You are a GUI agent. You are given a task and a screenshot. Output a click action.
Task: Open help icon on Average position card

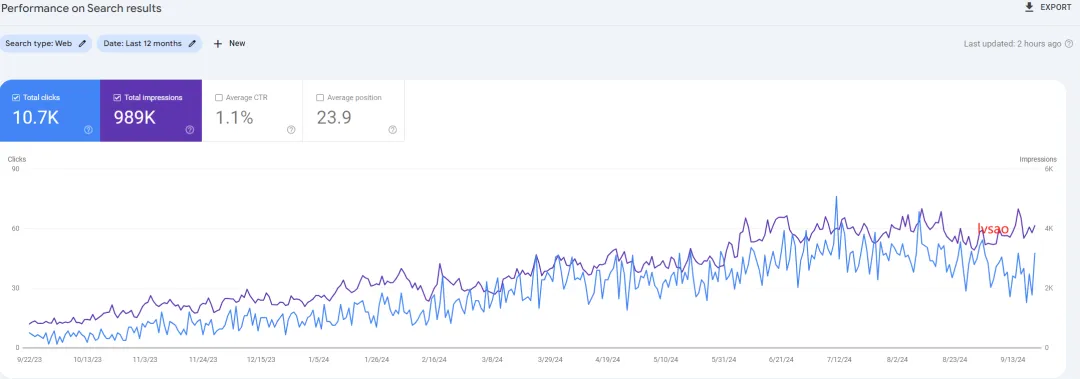393,130
